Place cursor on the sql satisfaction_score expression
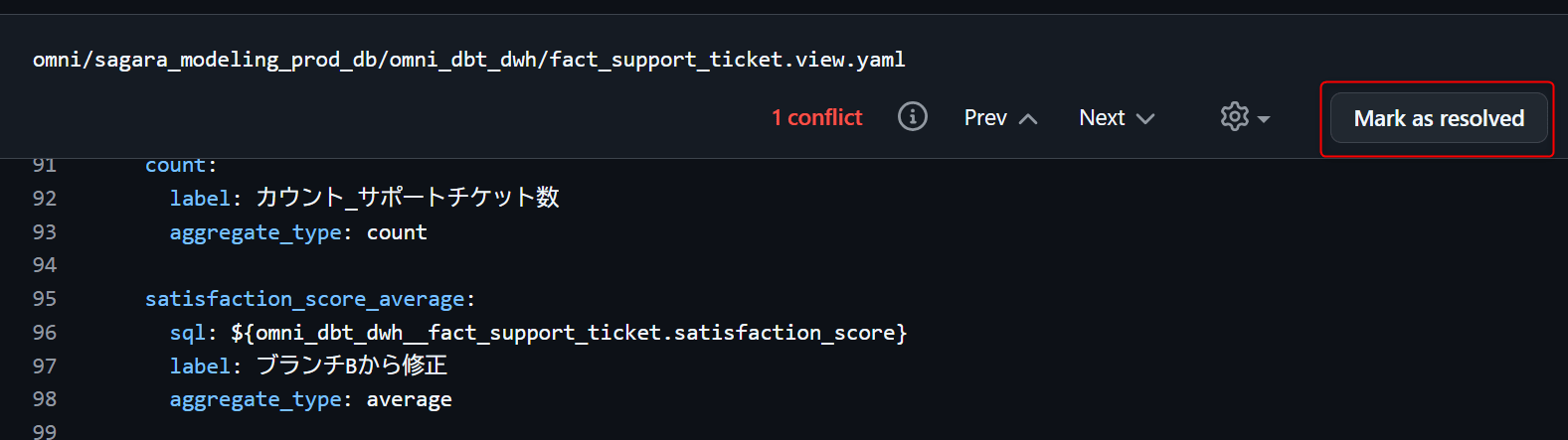 click(x=569, y=333)
